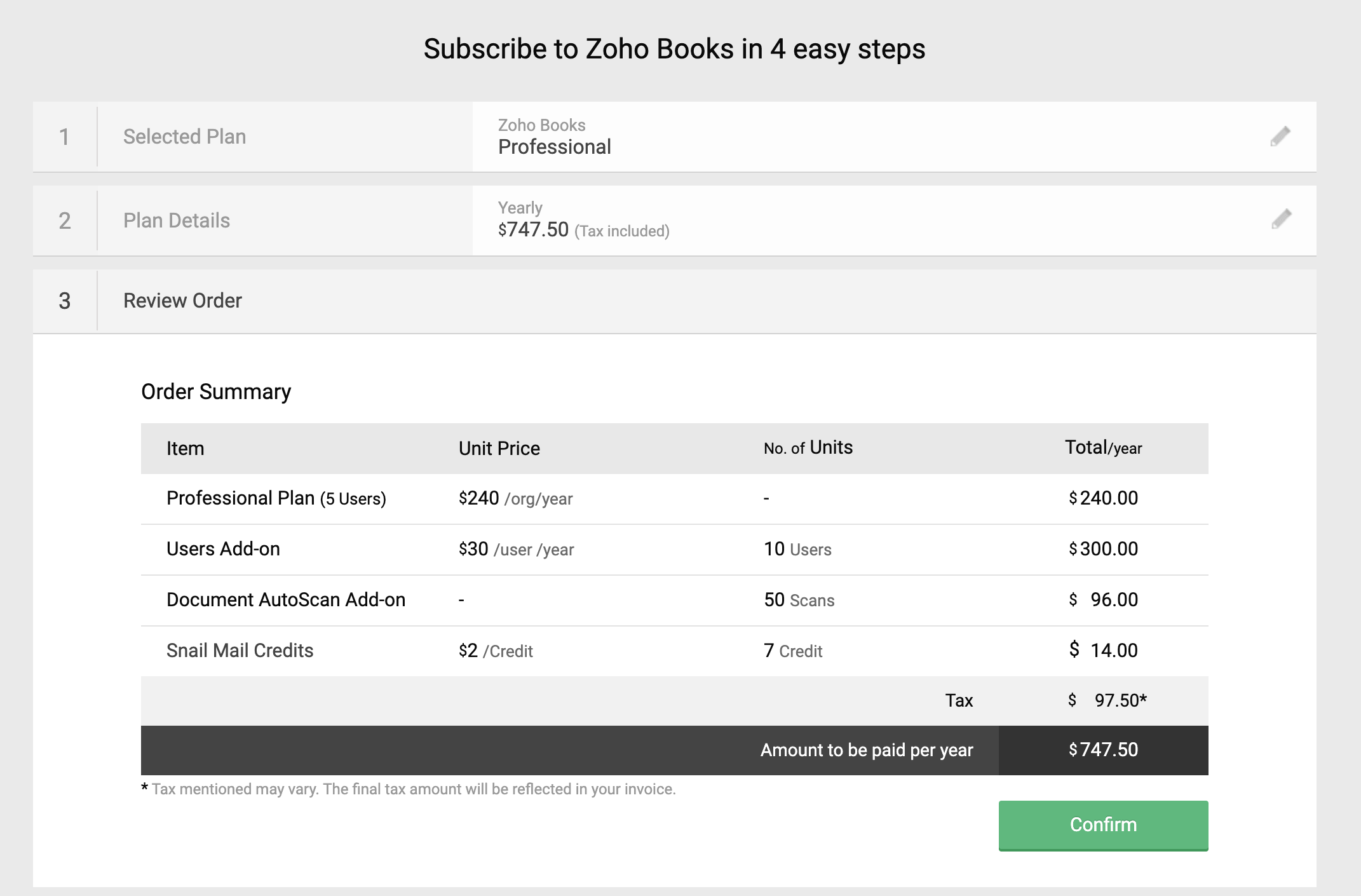Select step number 2 indicator
1361x896 pixels.
pyautogui.click(x=64, y=221)
